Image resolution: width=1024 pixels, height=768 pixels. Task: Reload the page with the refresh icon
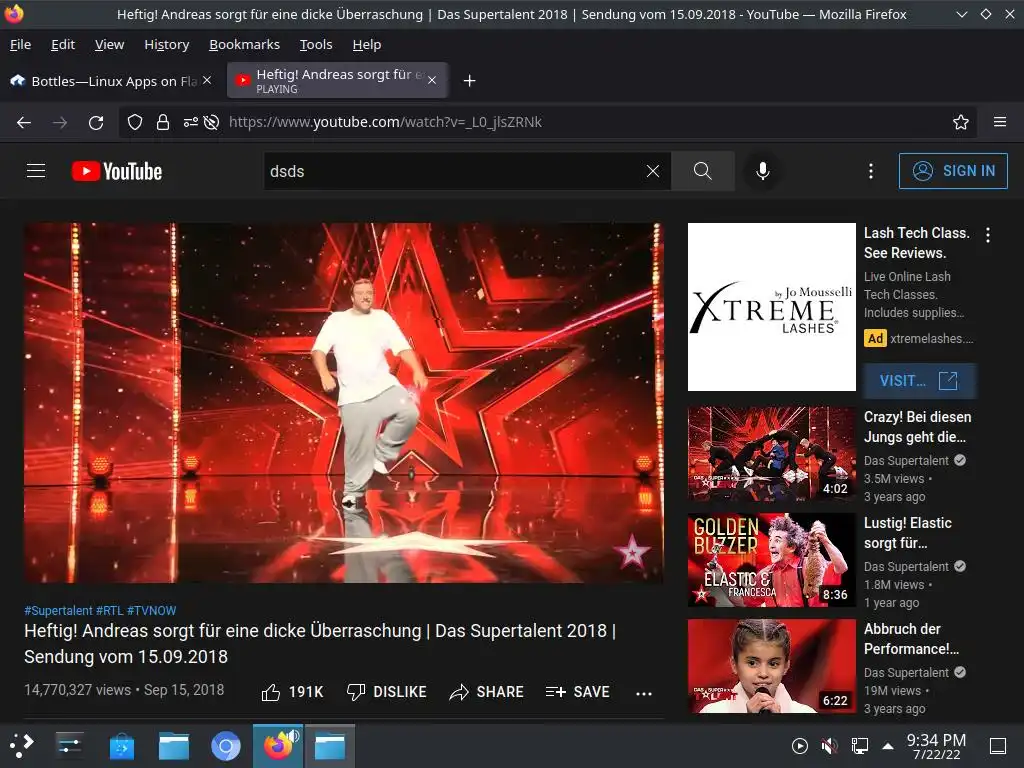[x=96, y=122]
